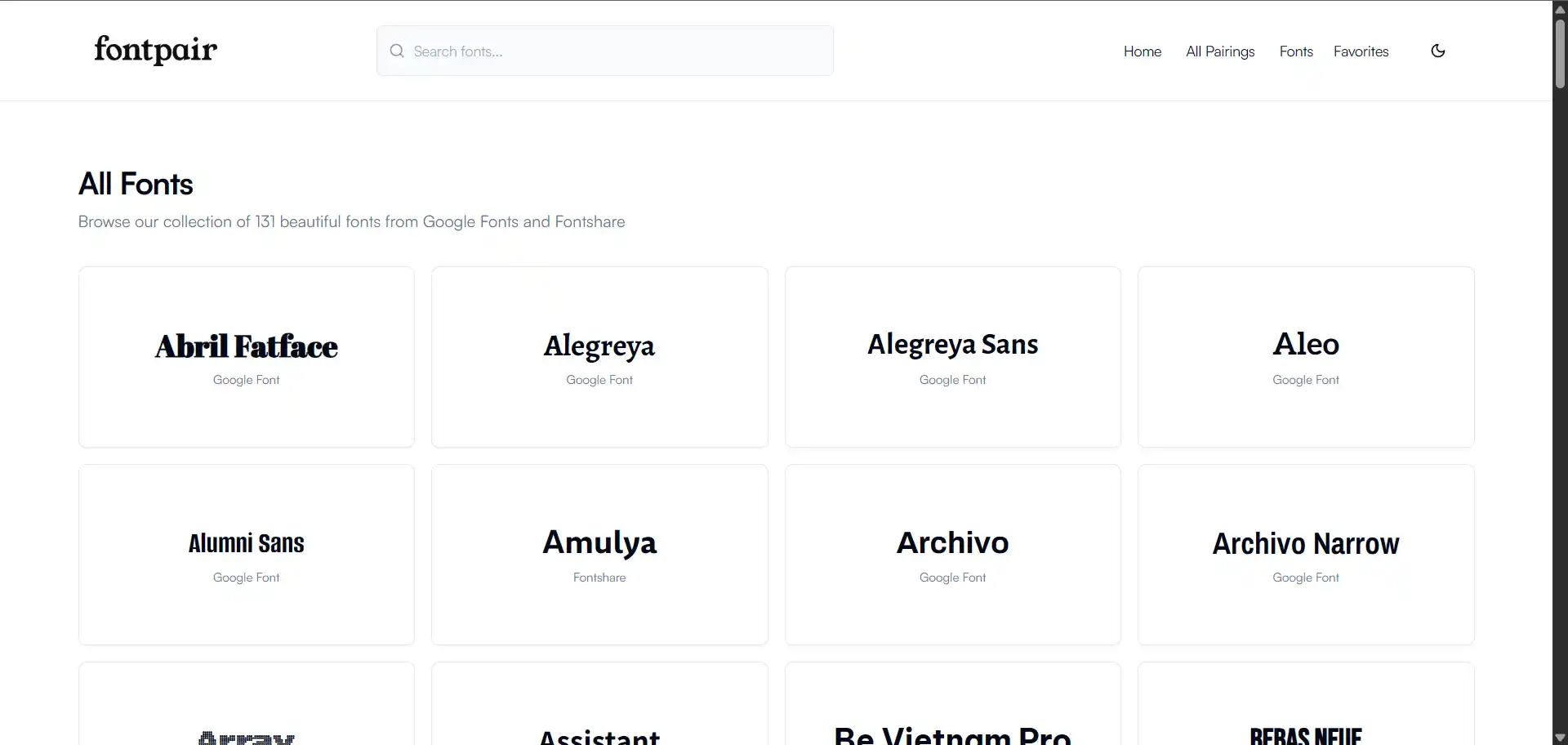Click the search magnifier icon
Screen dimensions: 1568x745
397,51
